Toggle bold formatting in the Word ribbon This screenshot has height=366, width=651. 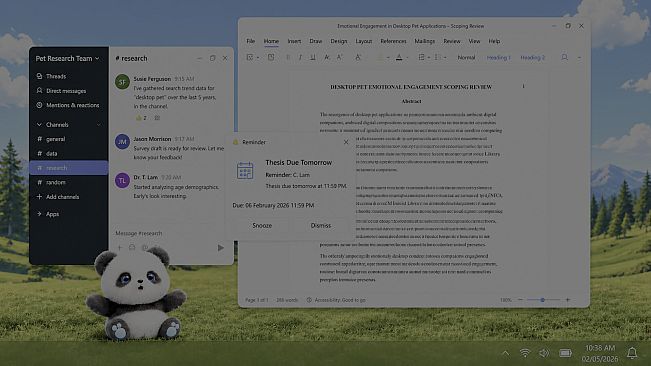point(288,57)
